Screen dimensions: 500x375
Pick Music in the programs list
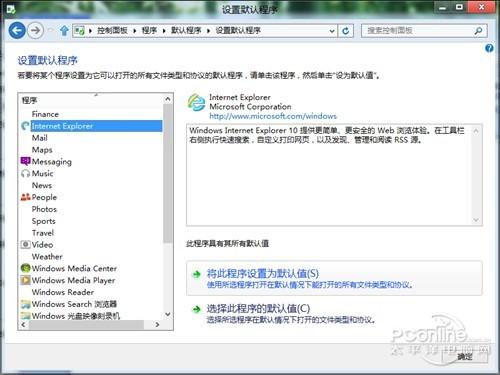(x=42, y=173)
